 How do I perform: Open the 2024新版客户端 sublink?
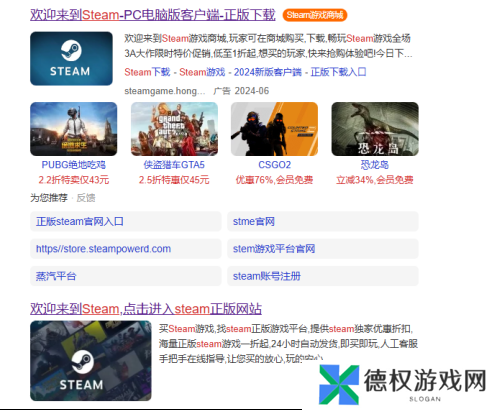coord(267,72)
